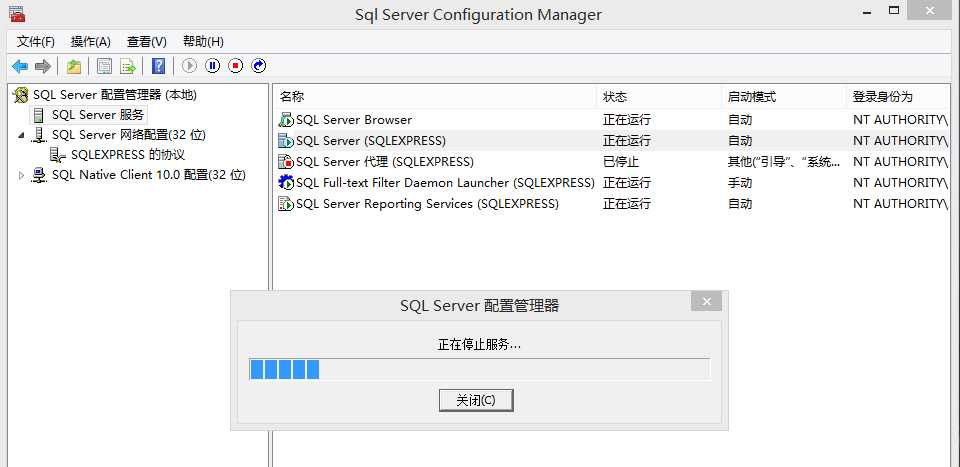The width and height of the screenshot is (960, 467).
Task: Sort by the 登录身份为 column header
Action: [898, 97]
